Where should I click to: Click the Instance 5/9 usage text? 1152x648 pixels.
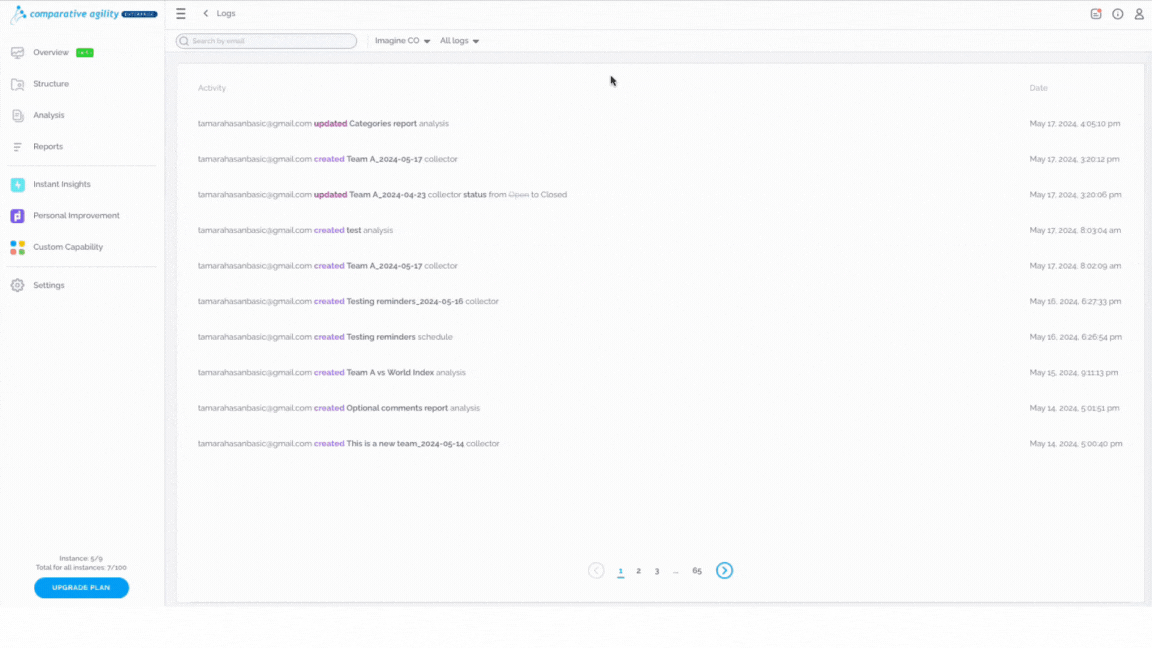[81, 558]
